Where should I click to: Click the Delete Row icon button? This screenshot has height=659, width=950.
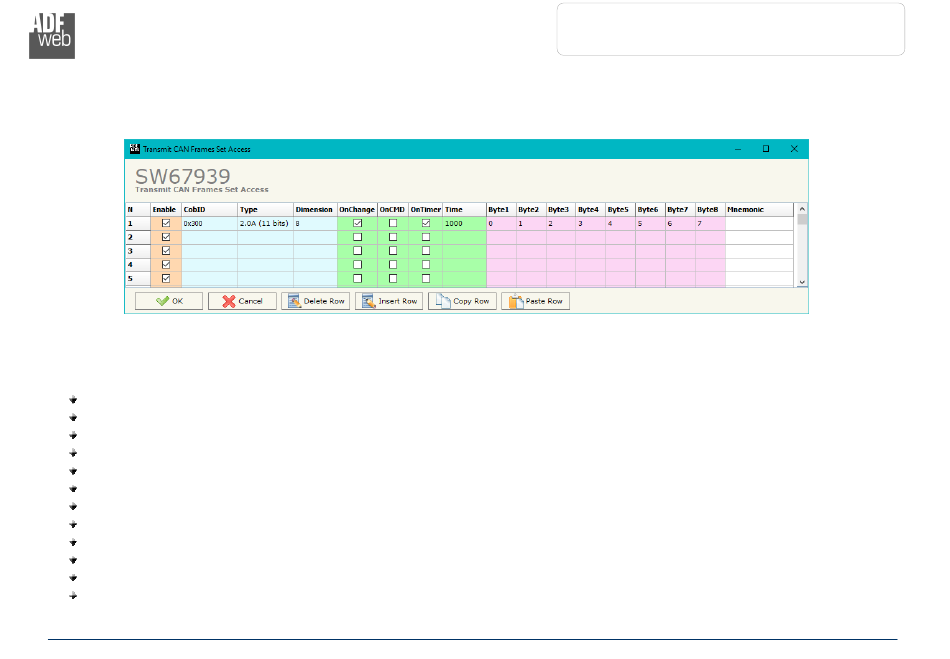coord(315,301)
